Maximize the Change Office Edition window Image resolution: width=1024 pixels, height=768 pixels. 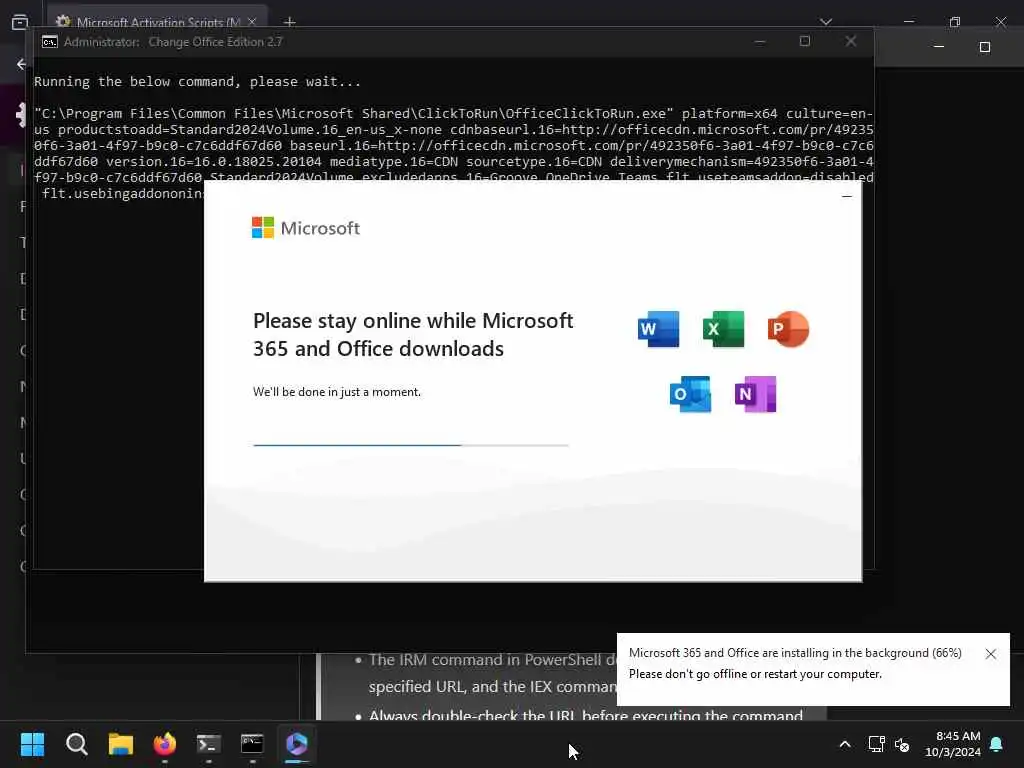click(x=805, y=41)
